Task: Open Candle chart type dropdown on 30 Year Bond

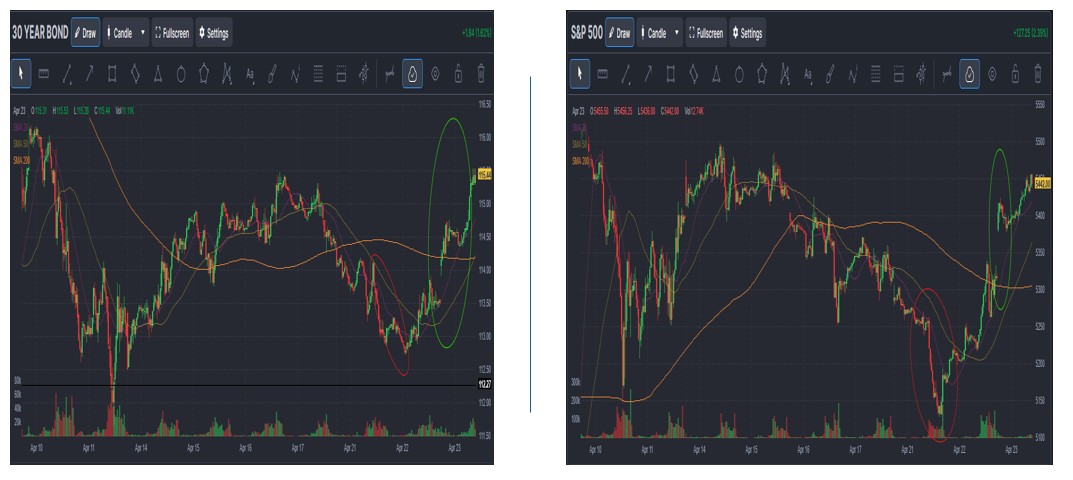Action: [127, 33]
